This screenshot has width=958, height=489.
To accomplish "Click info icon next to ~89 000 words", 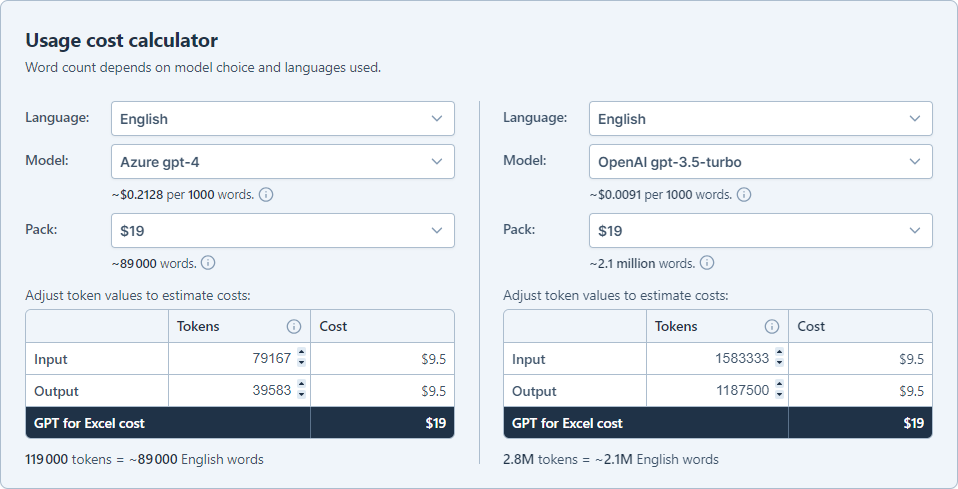I will click(208, 263).
